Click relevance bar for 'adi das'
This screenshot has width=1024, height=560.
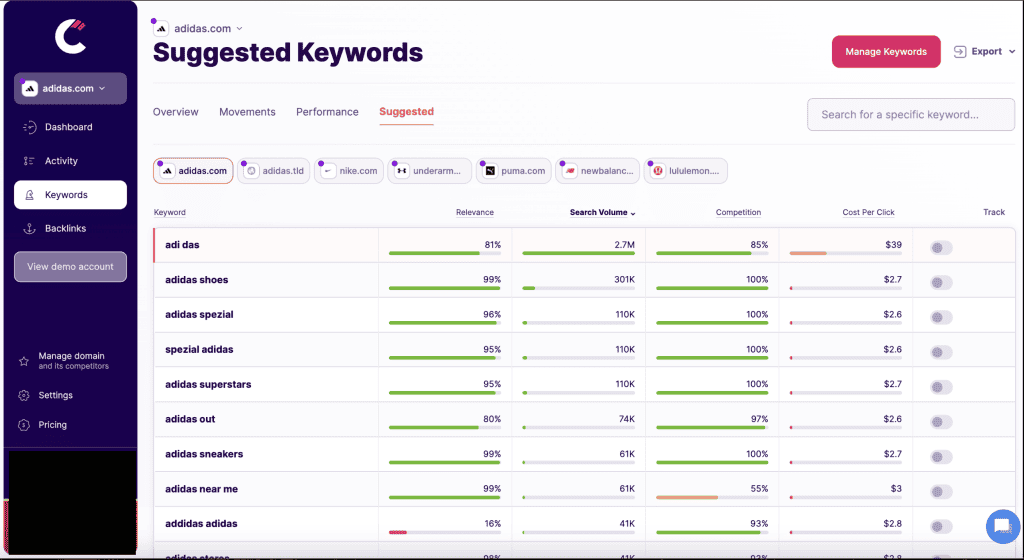[445, 253]
